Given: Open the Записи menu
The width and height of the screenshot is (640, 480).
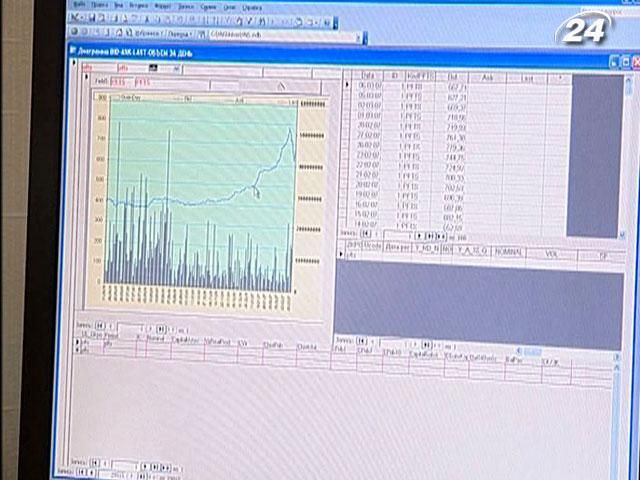Looking at the screenshot, I should pos(185,7).
